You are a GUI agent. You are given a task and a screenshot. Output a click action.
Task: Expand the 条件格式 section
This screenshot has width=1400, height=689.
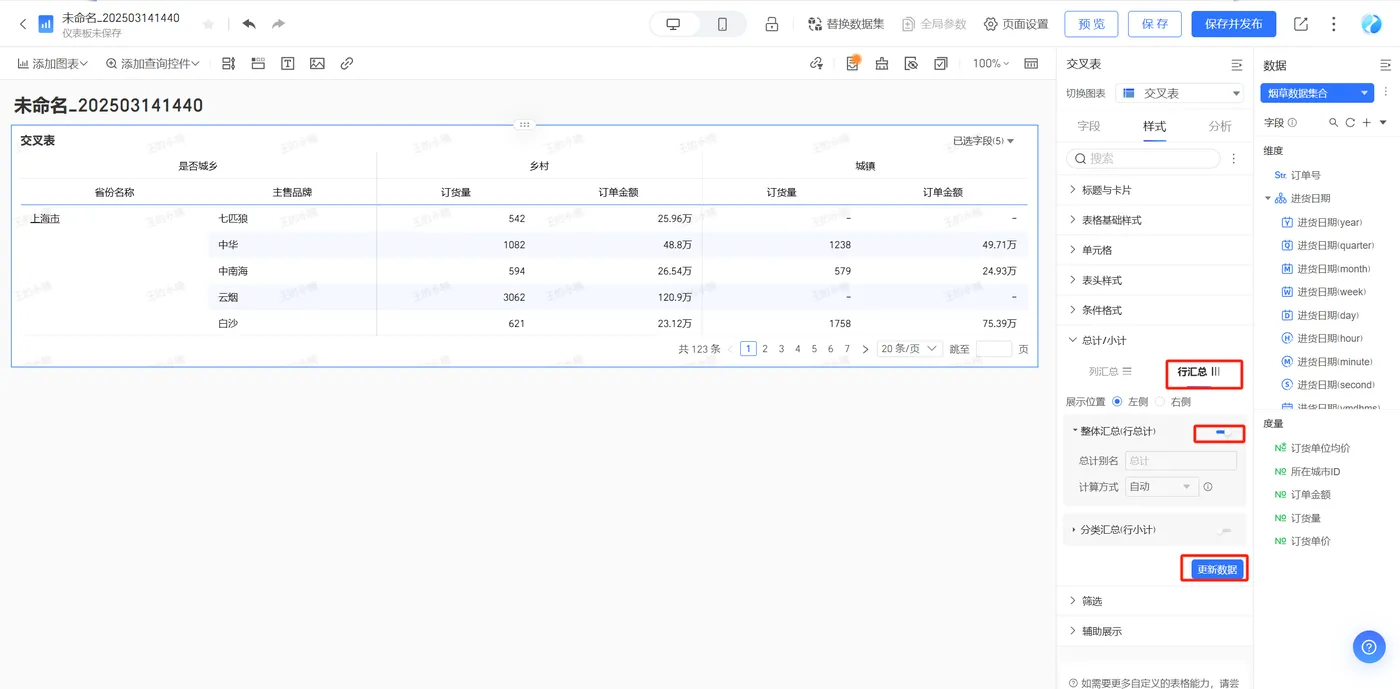(x=1154, y=310)
